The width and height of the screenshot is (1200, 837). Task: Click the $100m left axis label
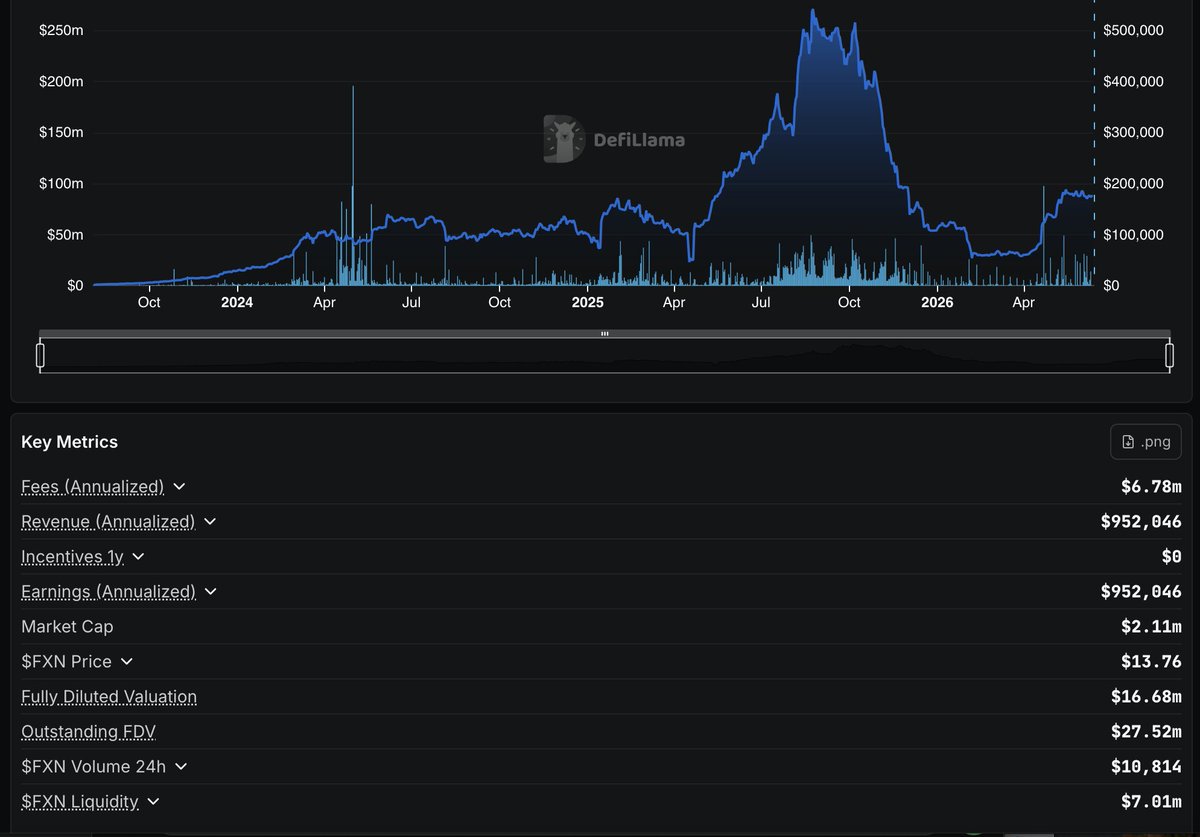(x=61, y=184)
